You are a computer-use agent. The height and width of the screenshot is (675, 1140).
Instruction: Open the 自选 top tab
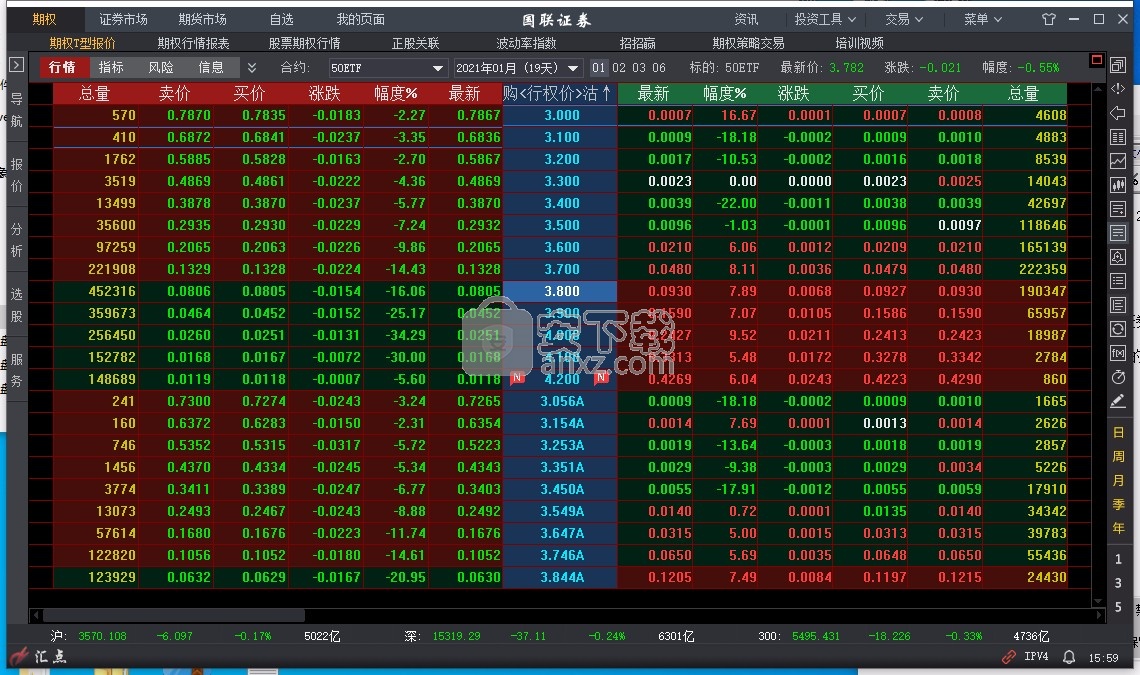[x=281, y=19]
